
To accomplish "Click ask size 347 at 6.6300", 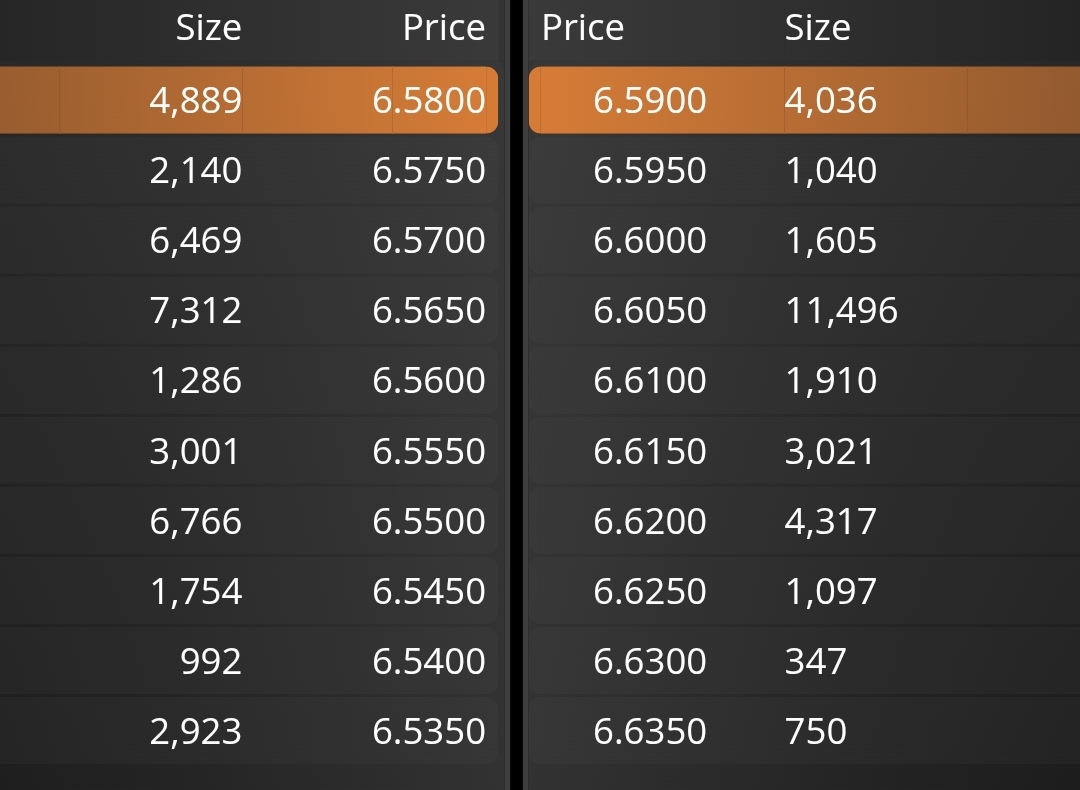I will [x=816, y=661].
